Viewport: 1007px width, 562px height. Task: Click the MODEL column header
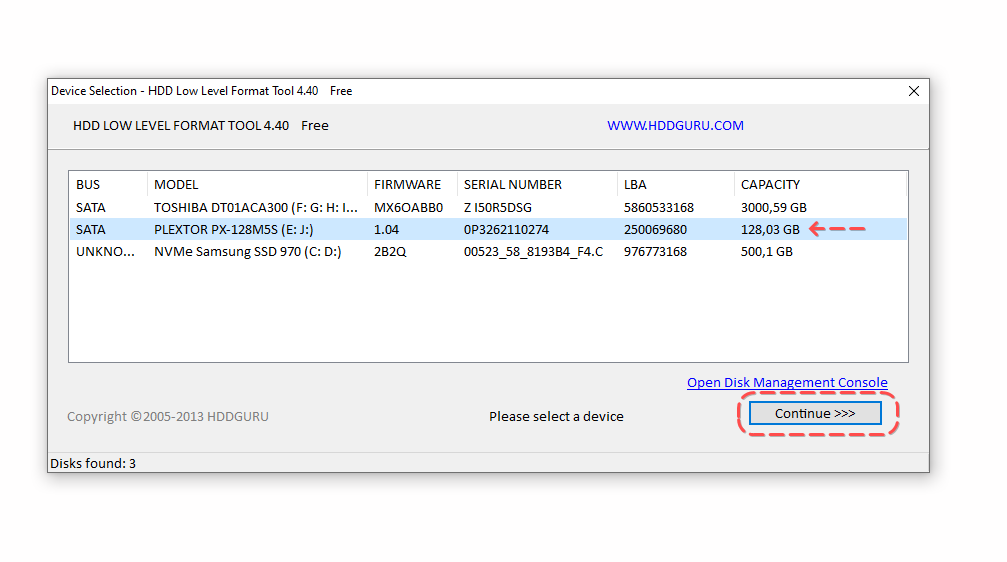(x=257, y=184)
